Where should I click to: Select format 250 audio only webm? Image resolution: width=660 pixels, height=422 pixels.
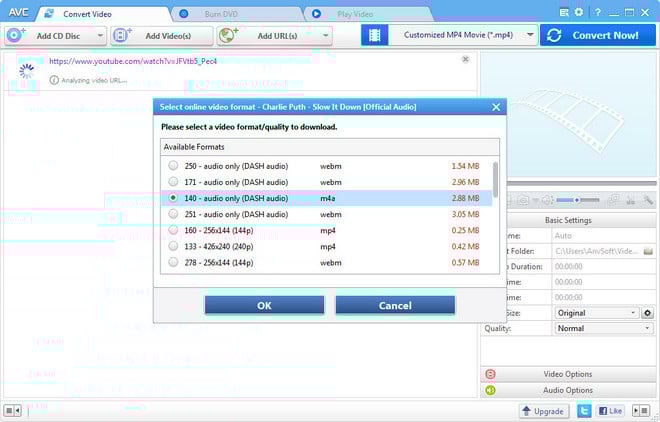pos(326,166)
